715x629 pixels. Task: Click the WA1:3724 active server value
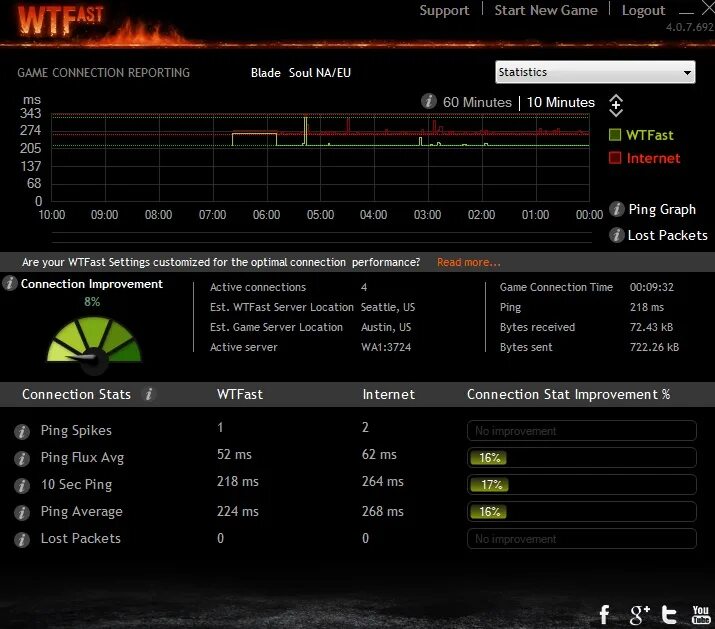pos(386,347)
